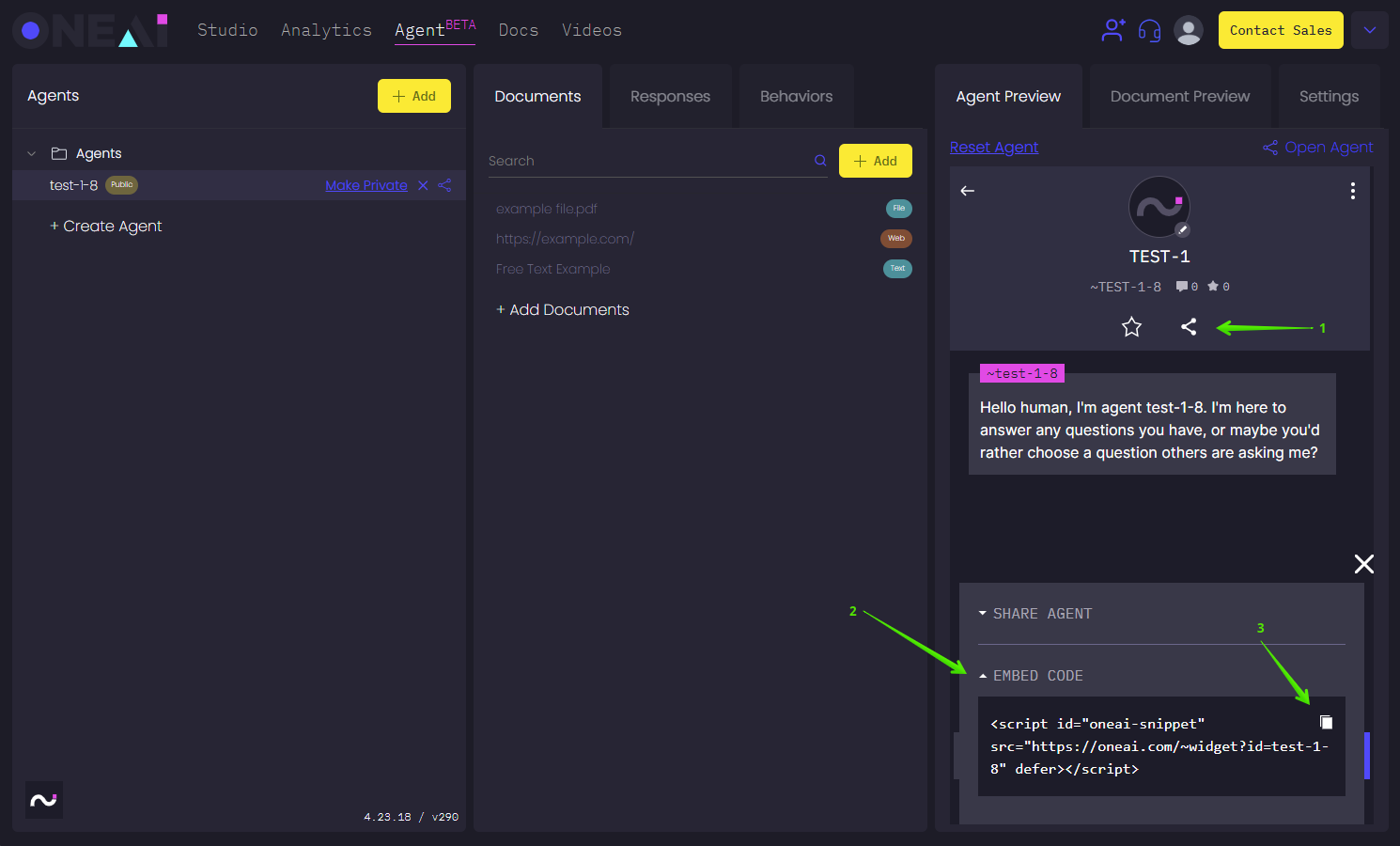This screenshot has height=846, width=1400.
Task: Click the Reset Agent link
Action: coord(994,147)
